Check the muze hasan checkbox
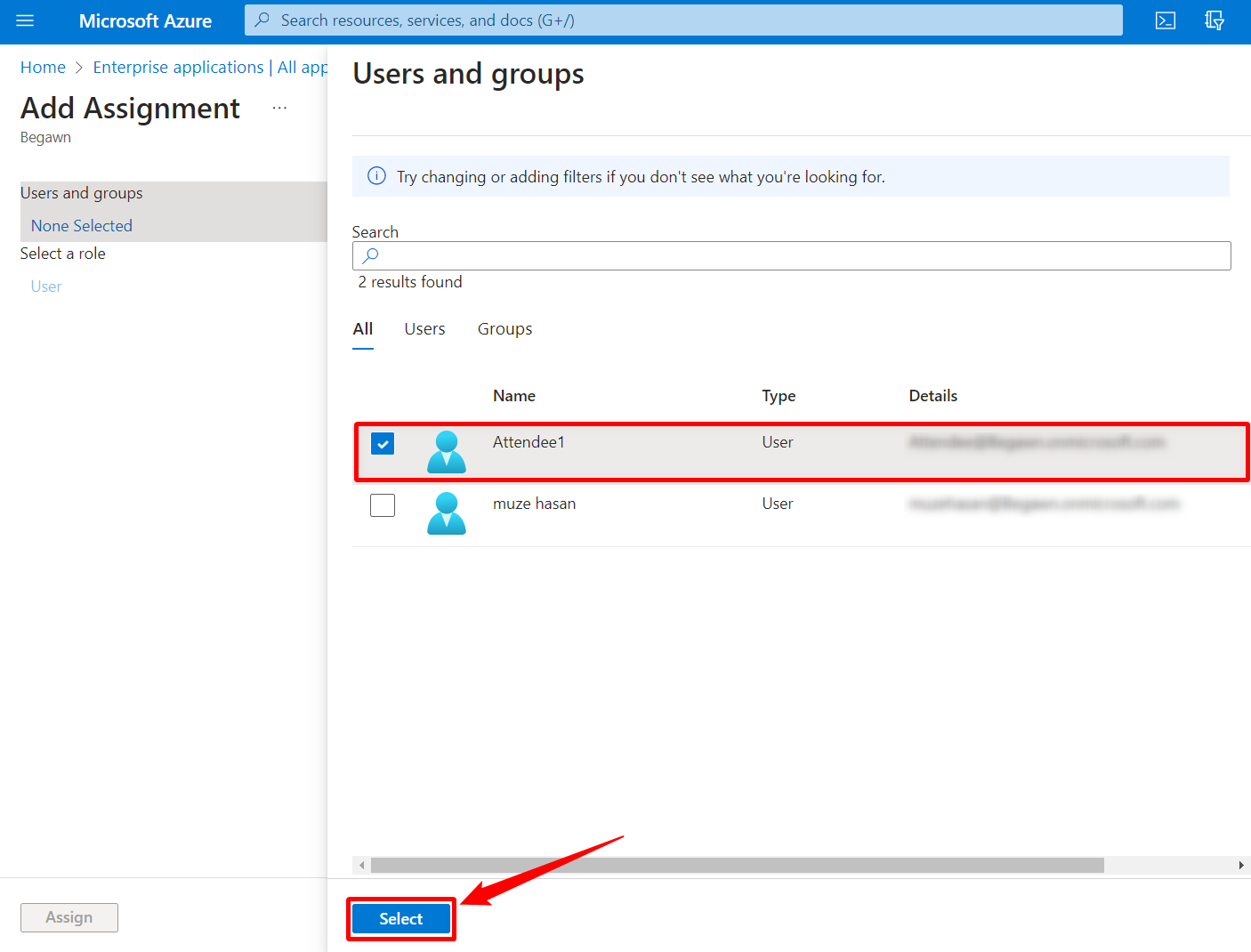This screenshot has width=1251, height=952. 383,505
